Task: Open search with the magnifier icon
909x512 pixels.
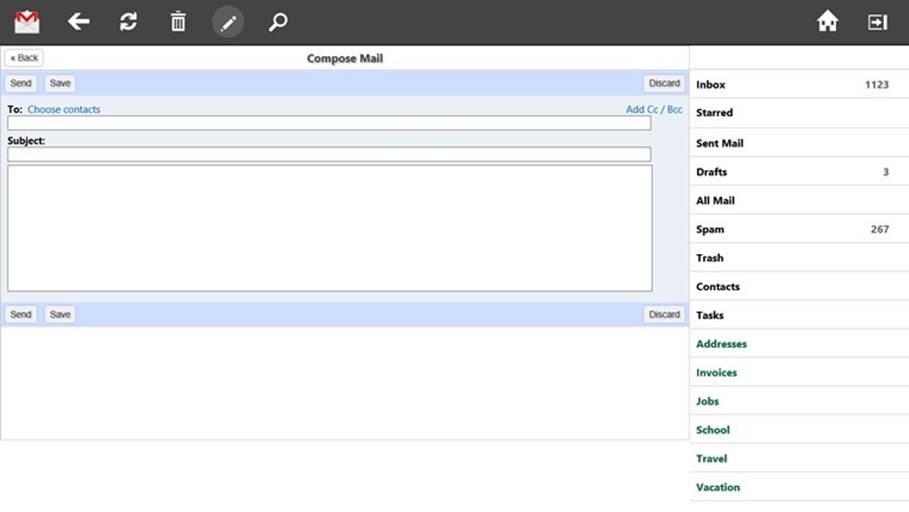Action: click(x=278, y=22)
